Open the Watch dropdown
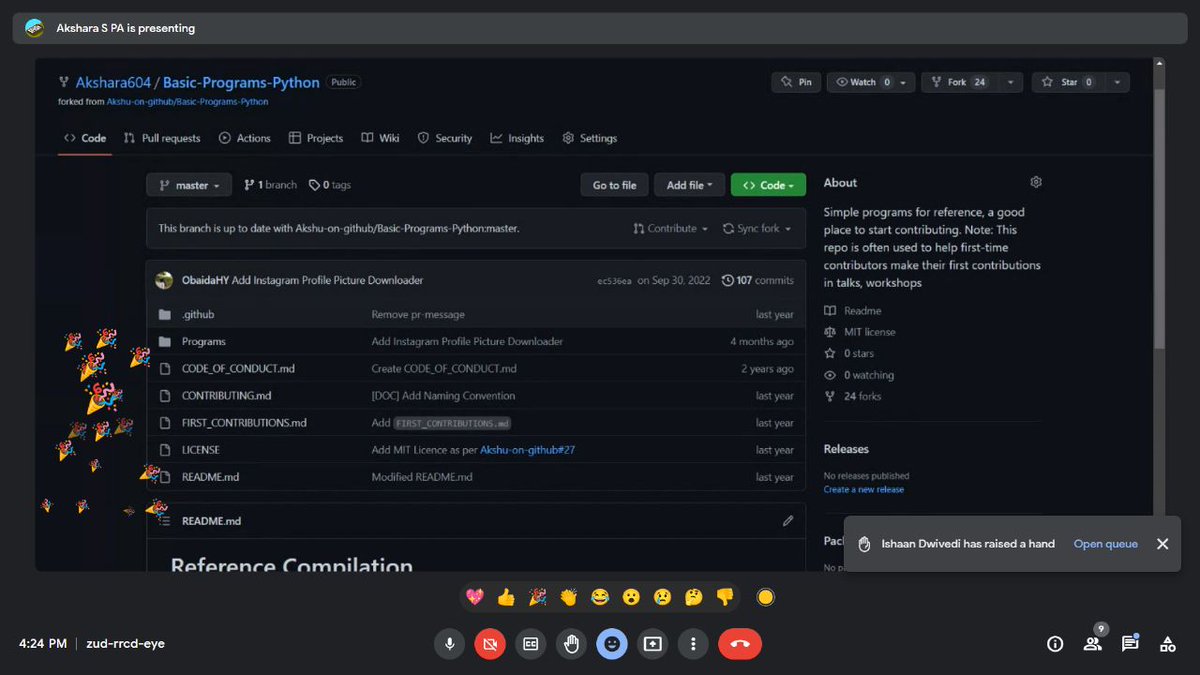 coord(871,82)
